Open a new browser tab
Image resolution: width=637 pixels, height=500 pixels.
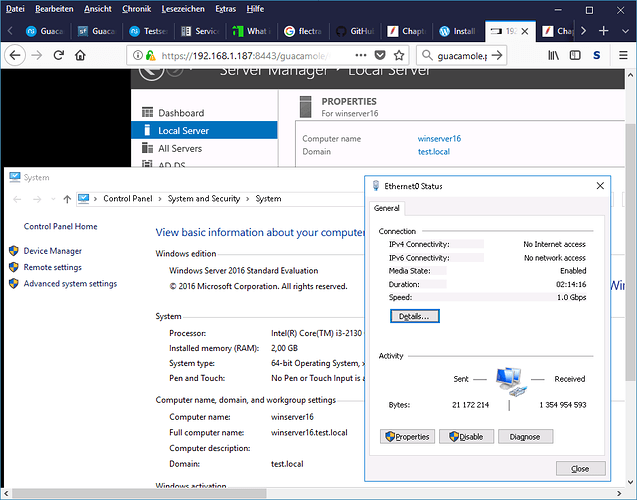(x=604, y=31)
